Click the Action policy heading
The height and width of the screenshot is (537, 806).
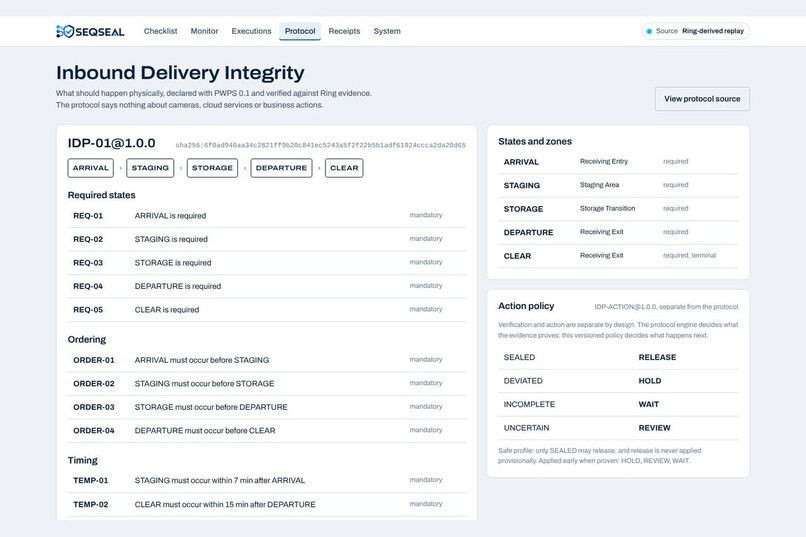click(526, 306)
